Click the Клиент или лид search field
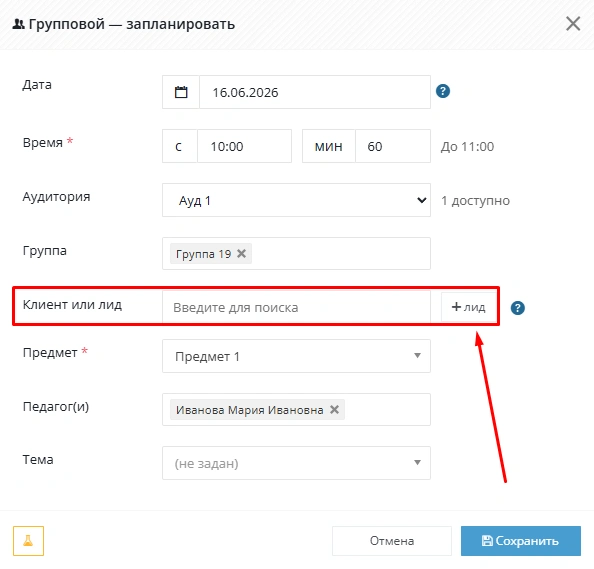Screen dimensions: 594x569 coord(296,307)
